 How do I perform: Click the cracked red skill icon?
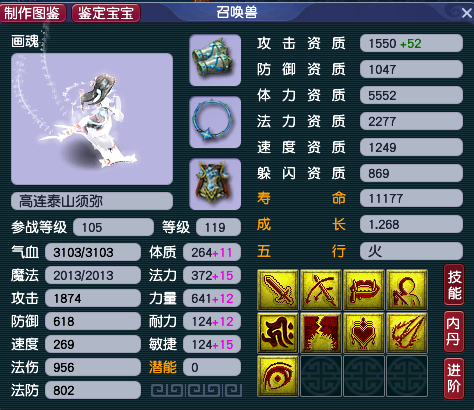point(321,333)
